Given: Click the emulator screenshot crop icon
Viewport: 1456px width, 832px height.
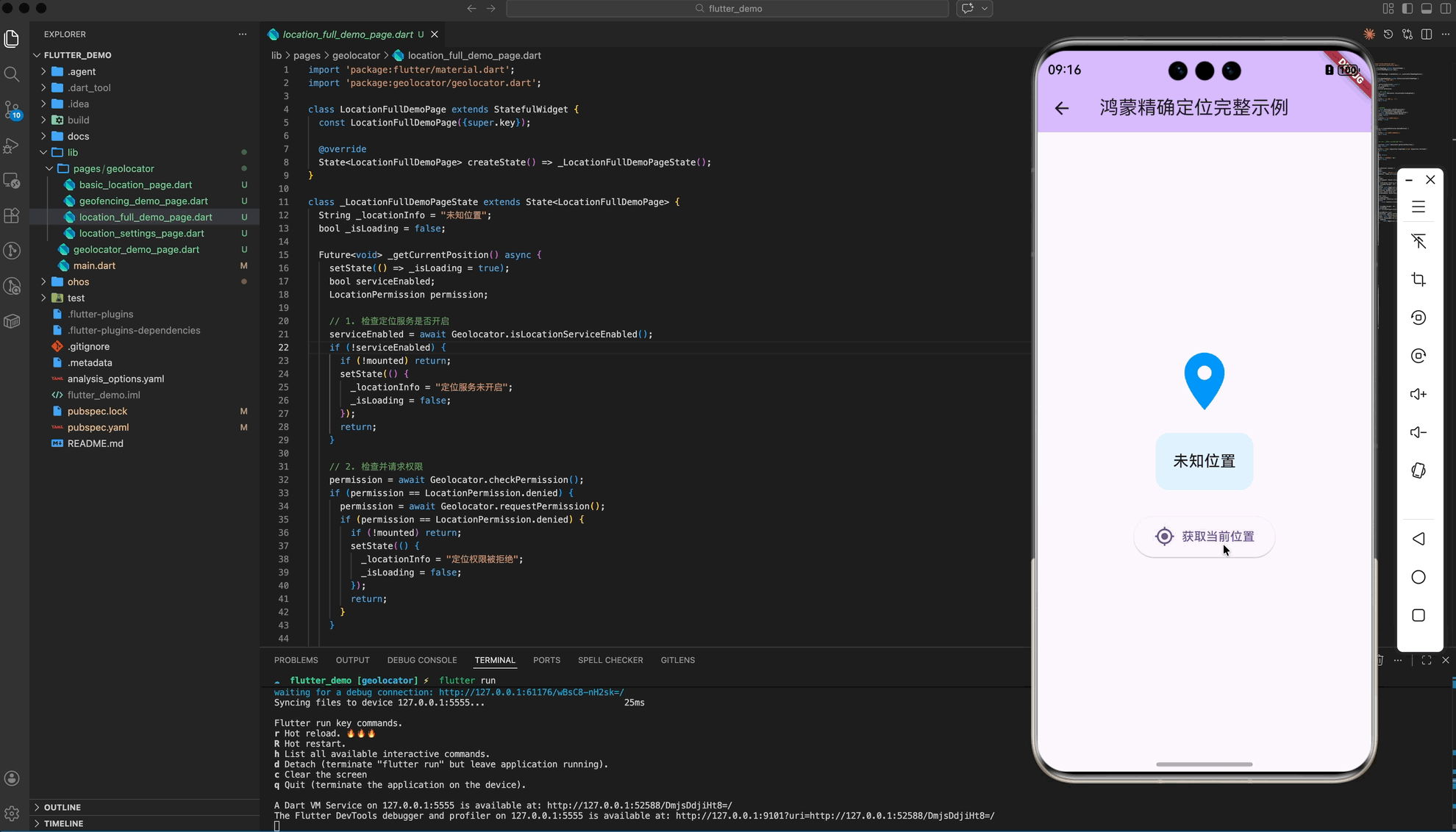Looking at the screenshot, I should click(x=1418, y=280).
